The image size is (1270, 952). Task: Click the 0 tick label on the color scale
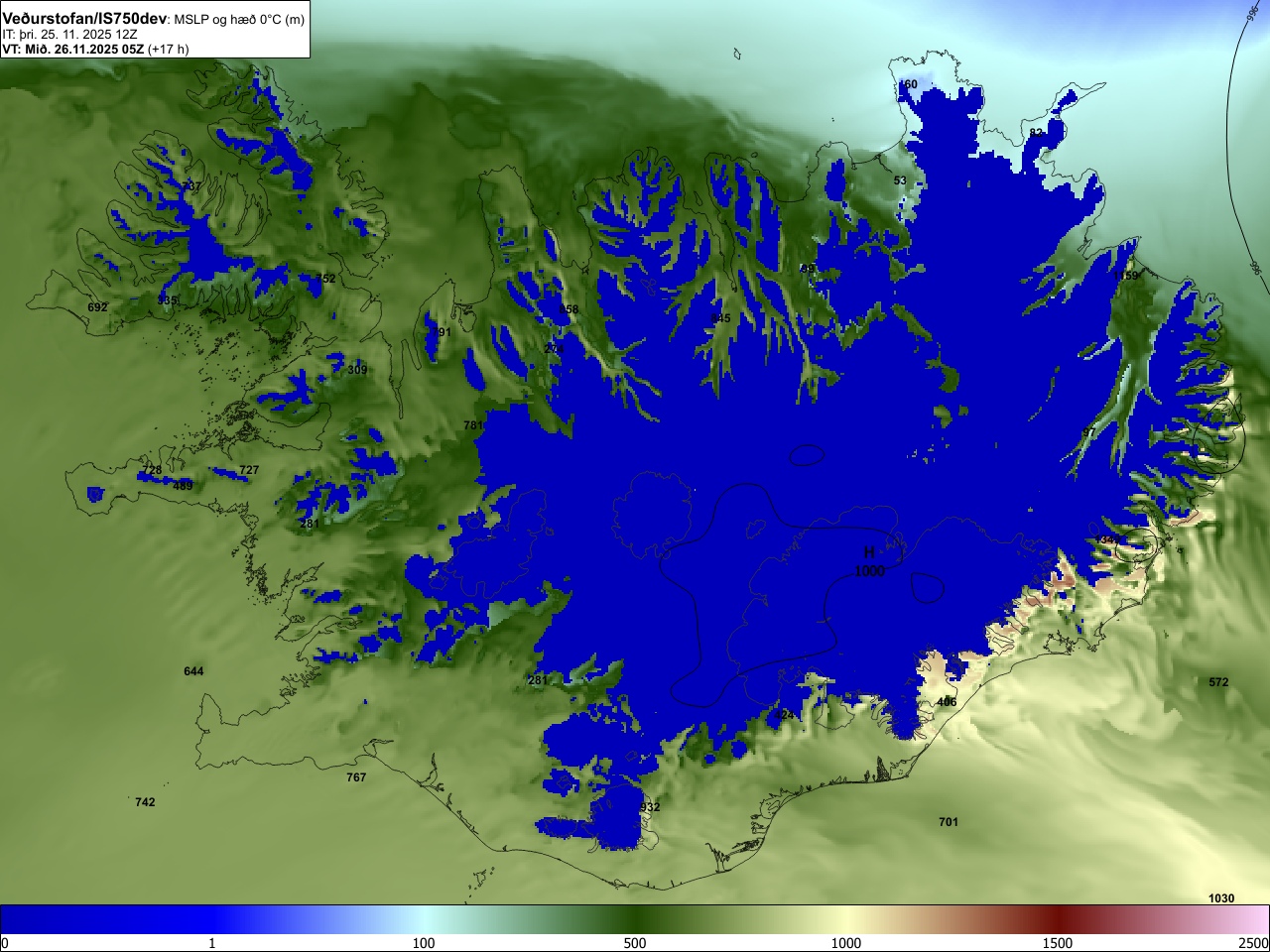tap(5, 943)
